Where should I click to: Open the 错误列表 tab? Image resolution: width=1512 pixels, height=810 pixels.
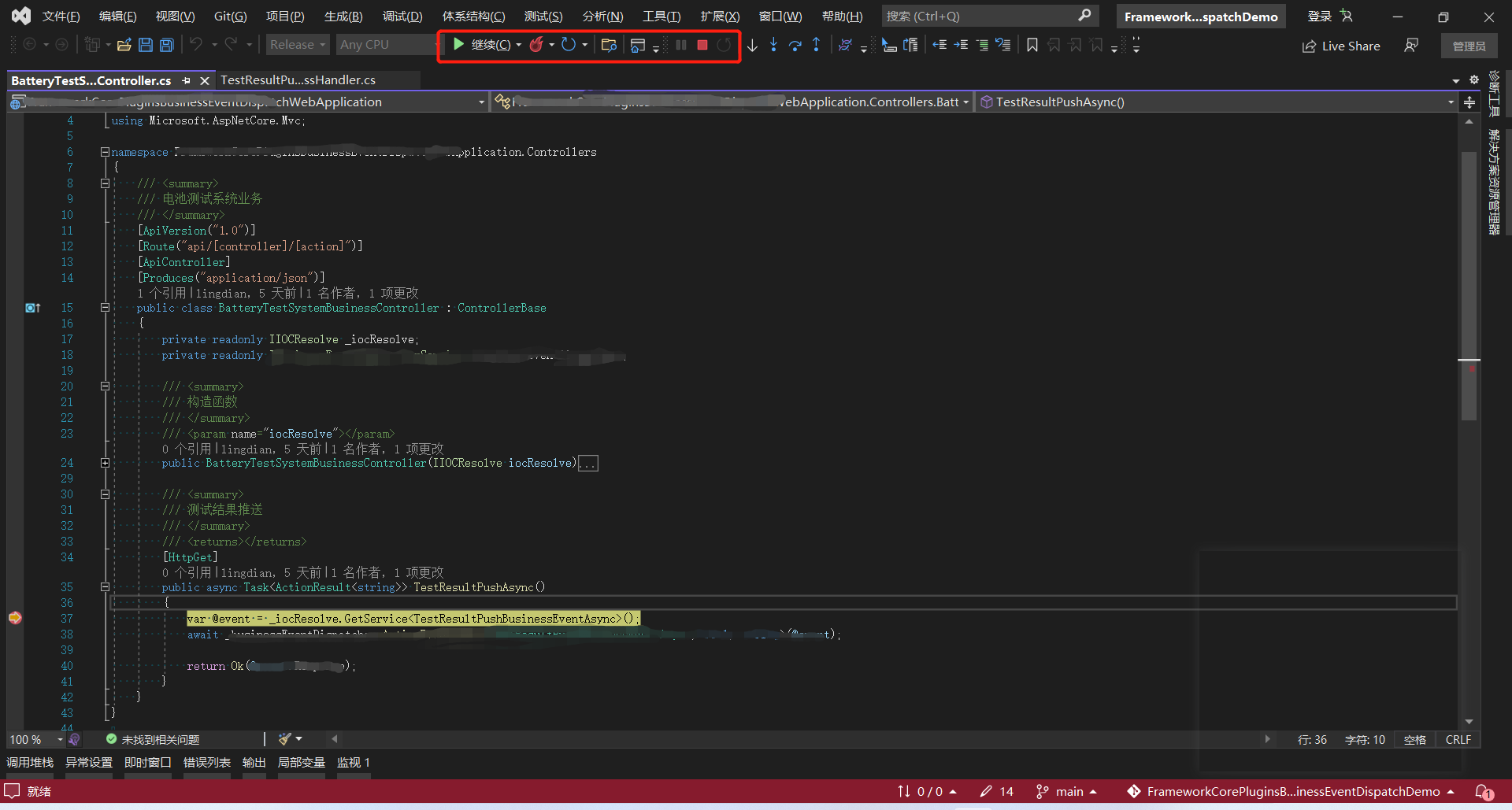coord(207,763)
